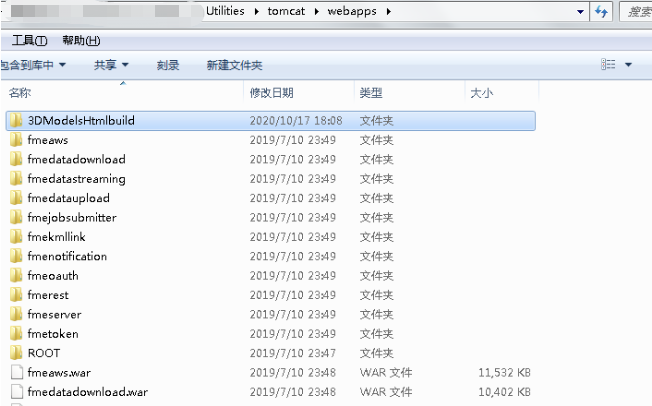The width and height of the screenshot is (652, 406).
Task: Open the 帮助(H) menu
Action: point(81,40)
